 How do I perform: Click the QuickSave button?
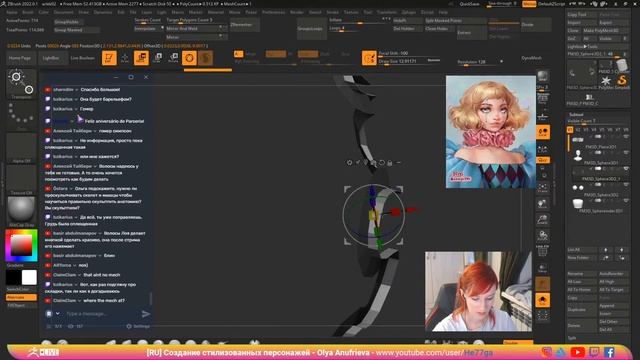click(469, 4)
